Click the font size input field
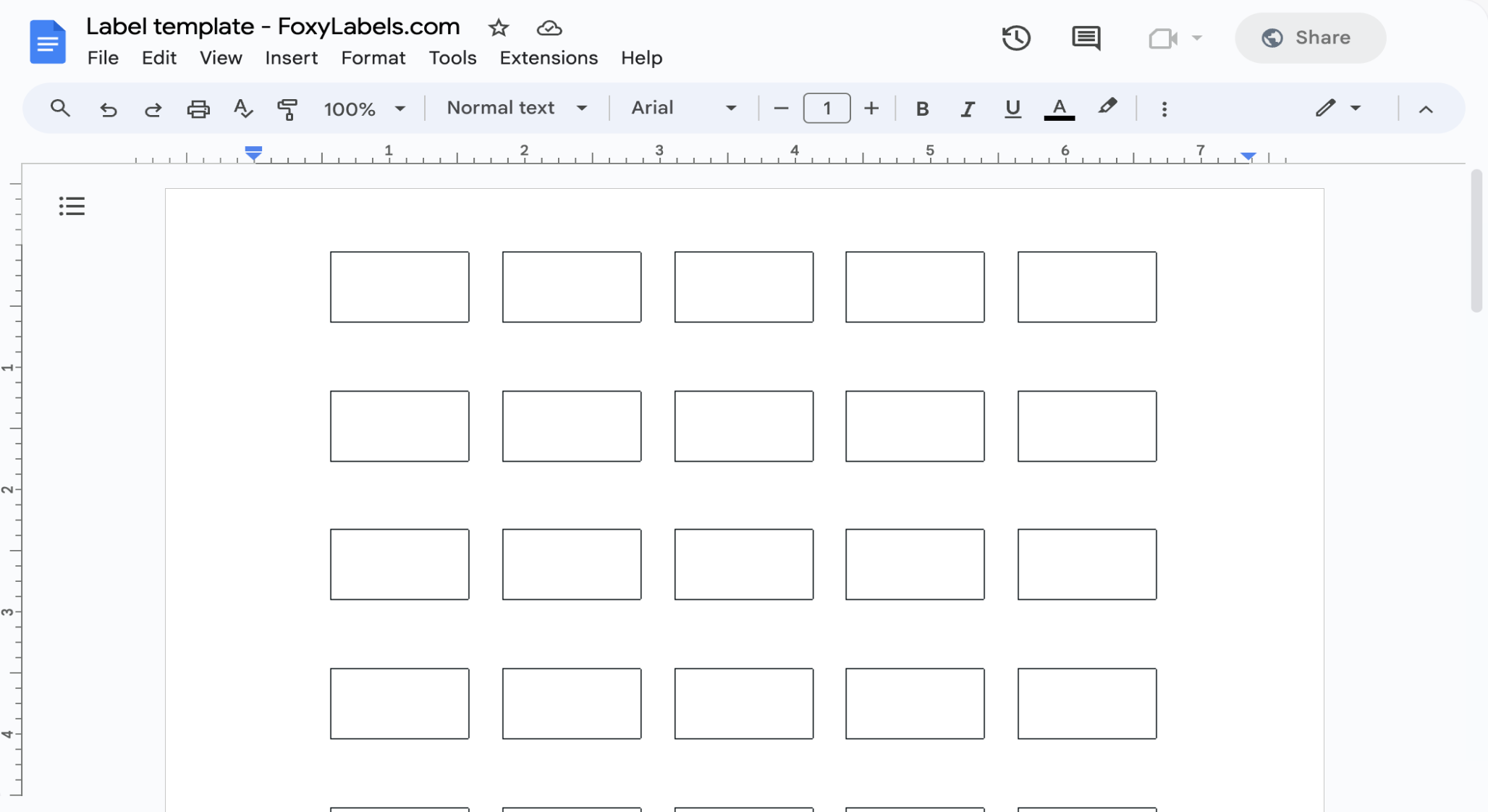Viewport: 1488px width, 812px height. coord(826,108)
